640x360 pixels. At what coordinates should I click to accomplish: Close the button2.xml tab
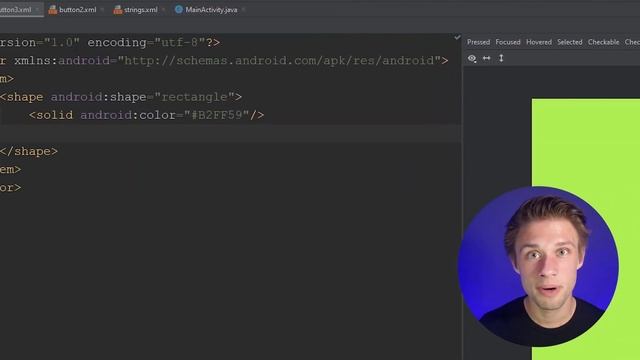102,10
